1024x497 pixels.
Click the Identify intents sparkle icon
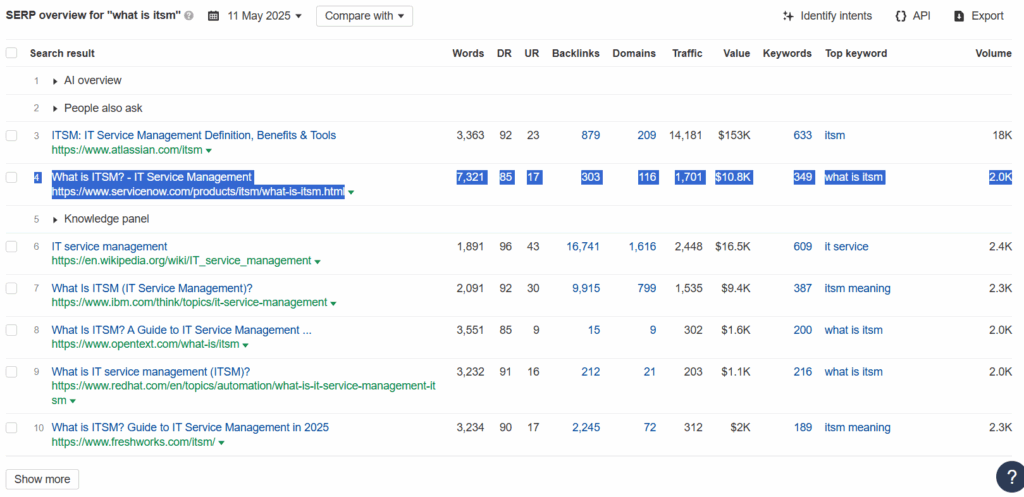(788, 16)
